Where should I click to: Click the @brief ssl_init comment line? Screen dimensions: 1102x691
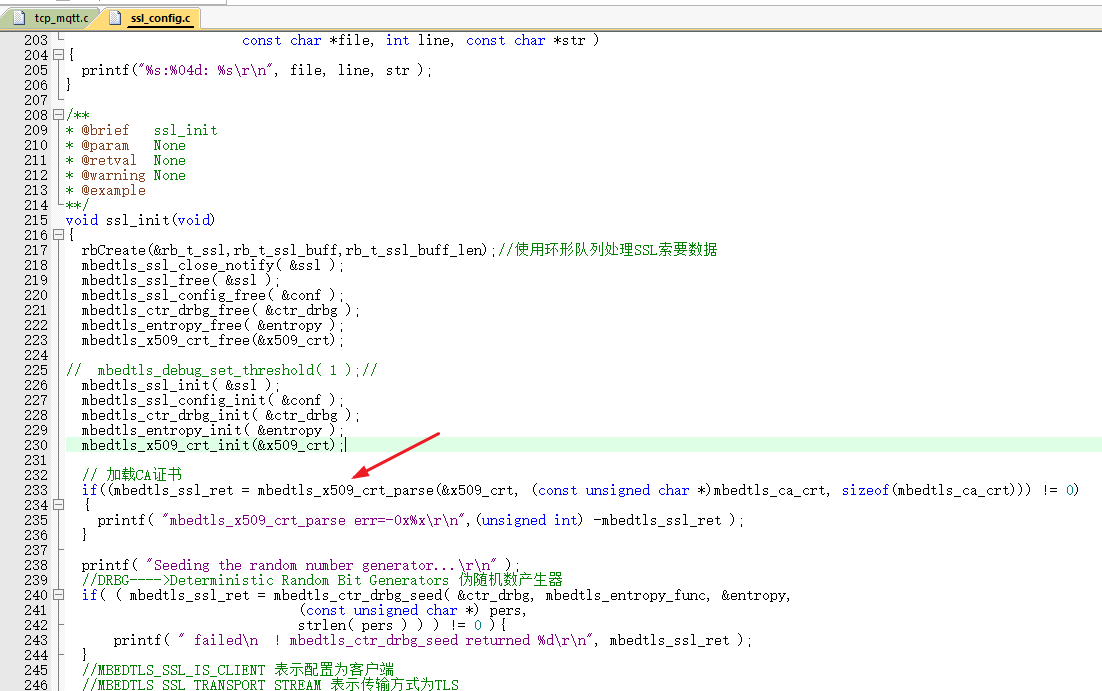[142, 130]
